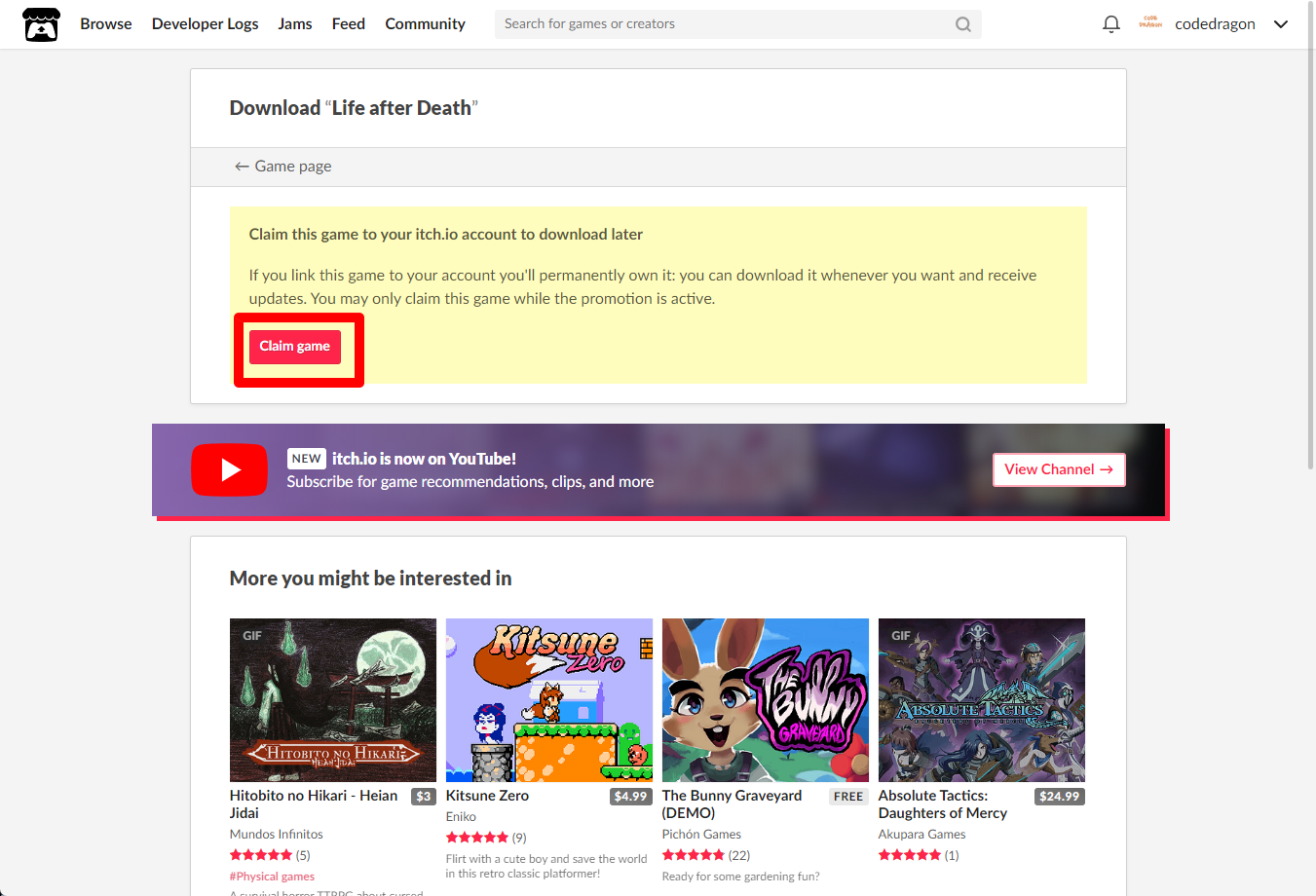This screenshot has height=896, width=1316.
Task: Click The Bunny Graveyard (DEMO) title
Action: coord(733,804)
